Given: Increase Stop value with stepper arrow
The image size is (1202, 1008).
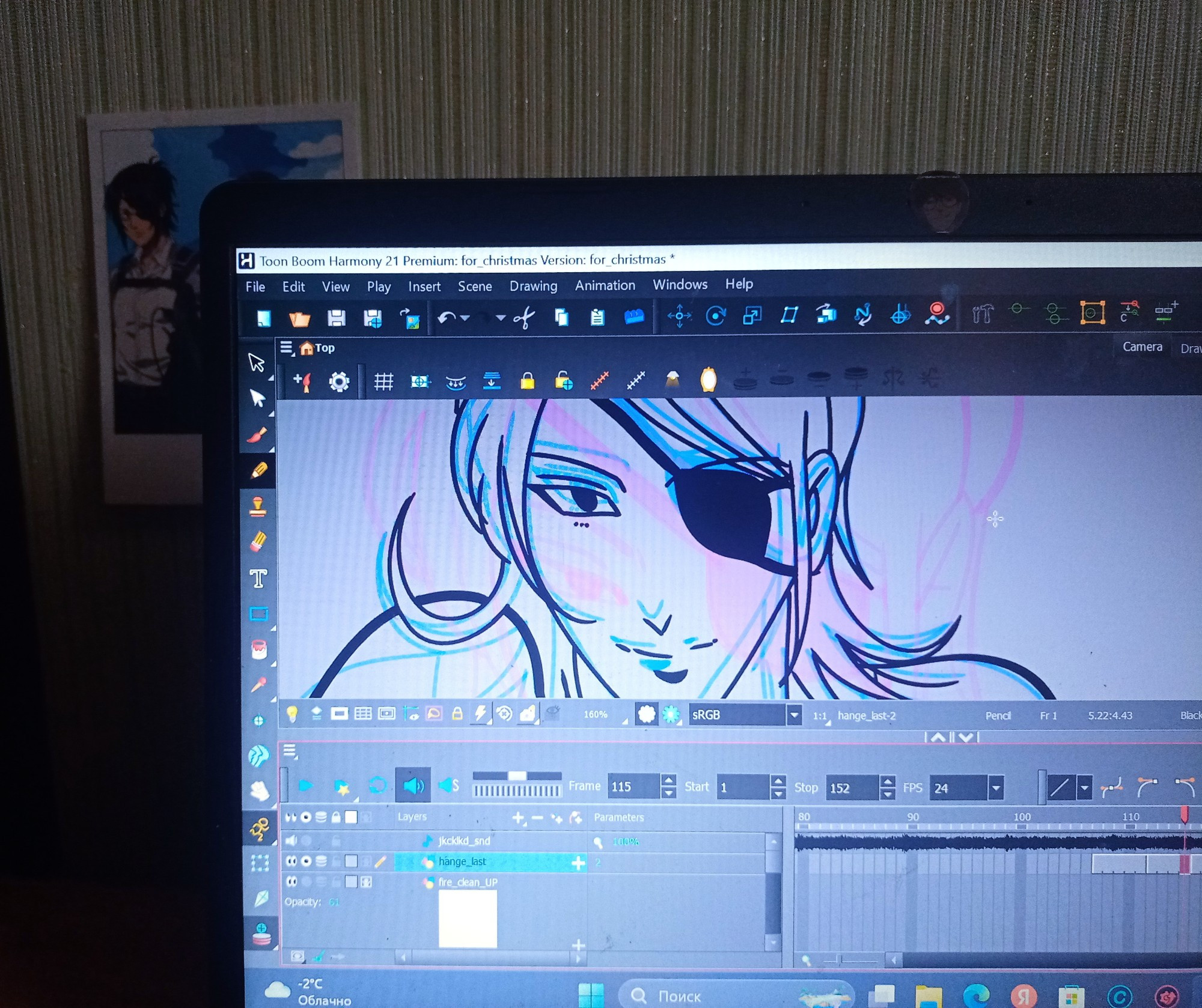Looking at the screenshot, I should tap(887, 782).
